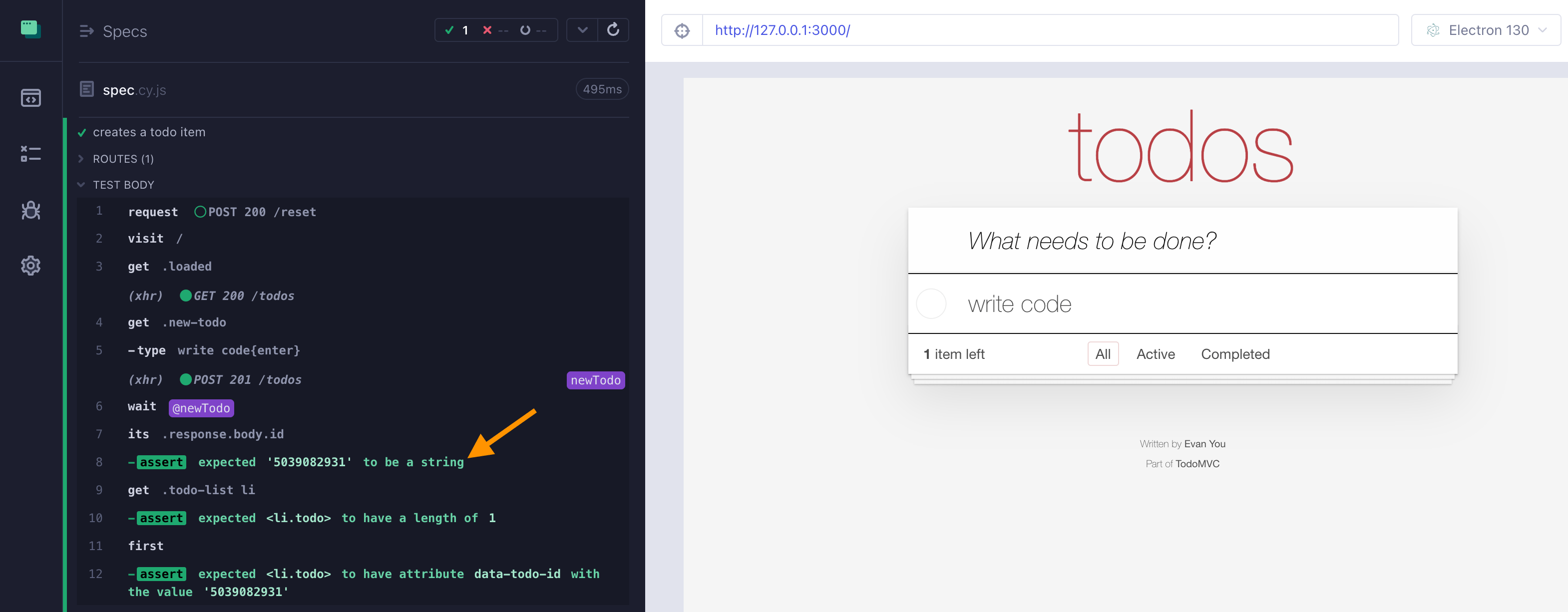
Task: Click the specs dropdown chevron
Action: [582, 30]
